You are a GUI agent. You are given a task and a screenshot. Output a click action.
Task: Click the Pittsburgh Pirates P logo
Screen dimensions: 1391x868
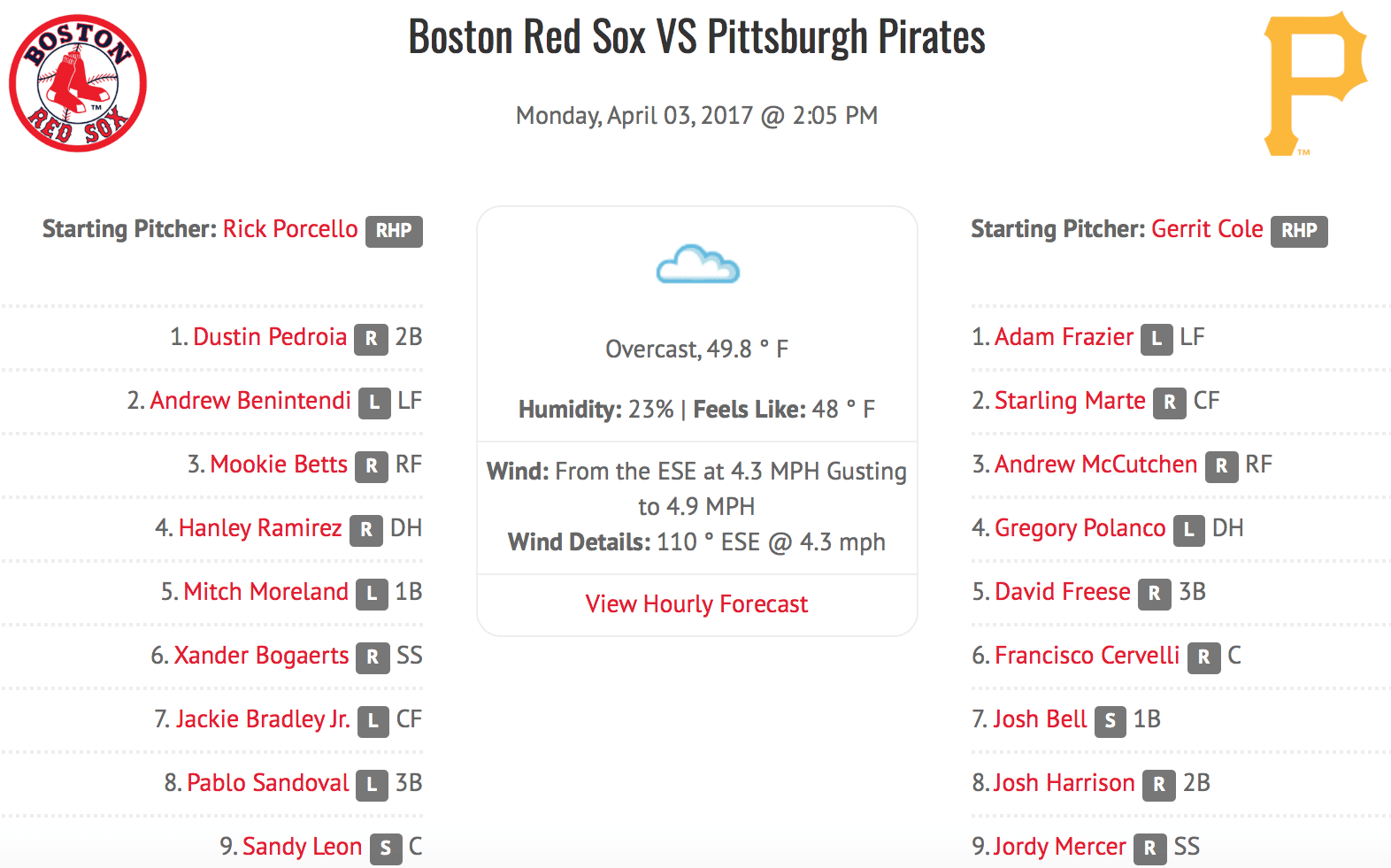point(1314,83)
